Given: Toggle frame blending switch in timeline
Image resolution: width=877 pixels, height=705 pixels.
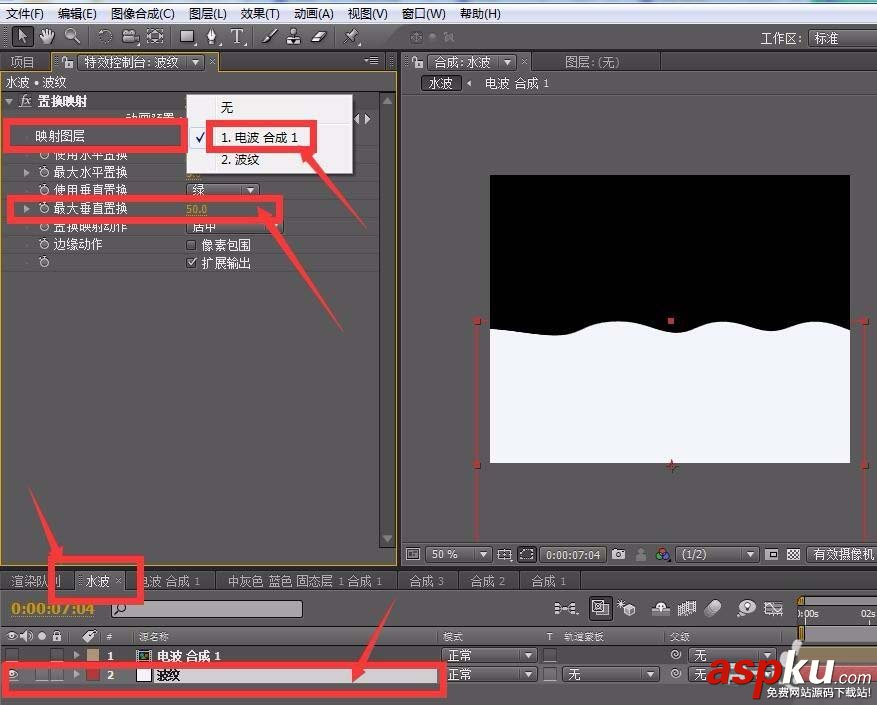Looking at the screenshot, I should (686, 608).
